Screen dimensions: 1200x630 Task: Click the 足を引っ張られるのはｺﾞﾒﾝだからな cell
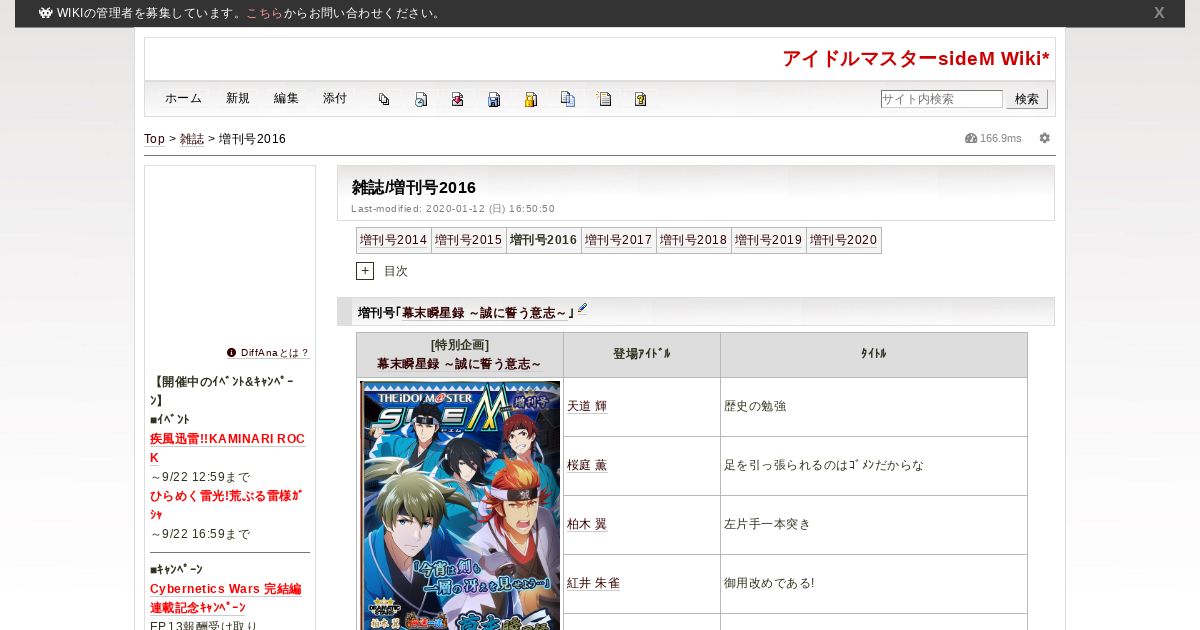pyautogui.click(x=874, y=466)
